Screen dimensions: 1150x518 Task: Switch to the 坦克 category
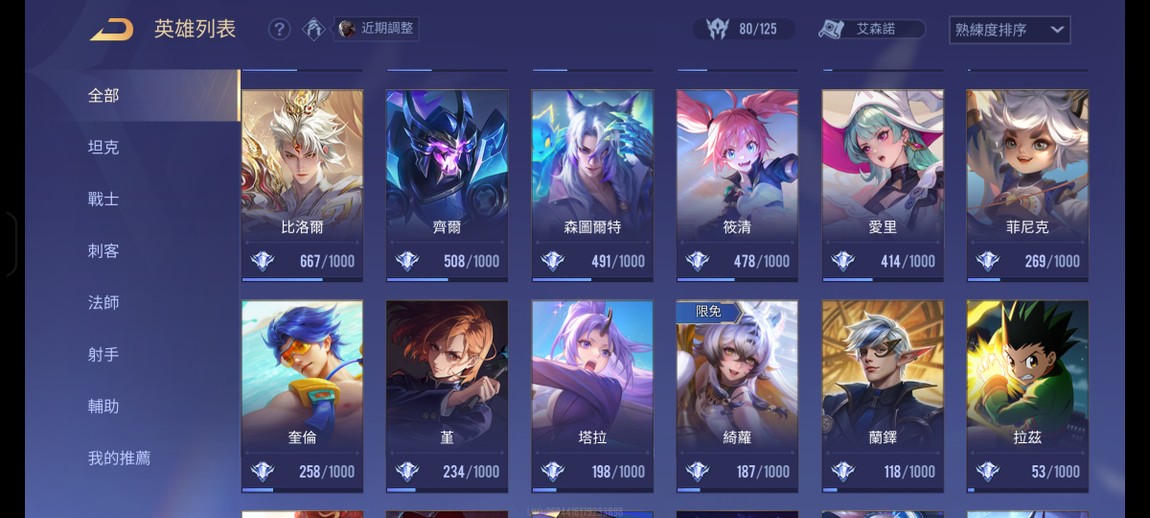pyautogui.click(x=103, y=147)
